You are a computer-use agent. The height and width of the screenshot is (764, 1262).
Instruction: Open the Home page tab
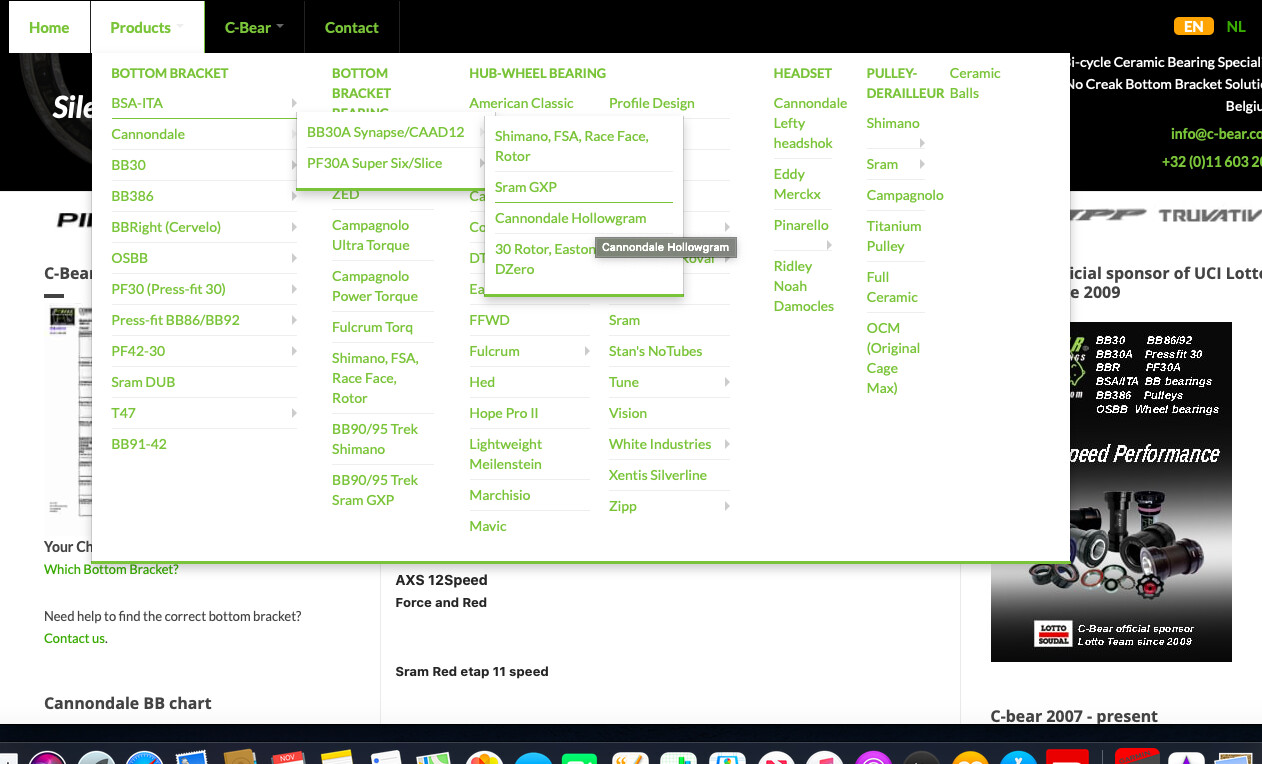coord(49,27)
